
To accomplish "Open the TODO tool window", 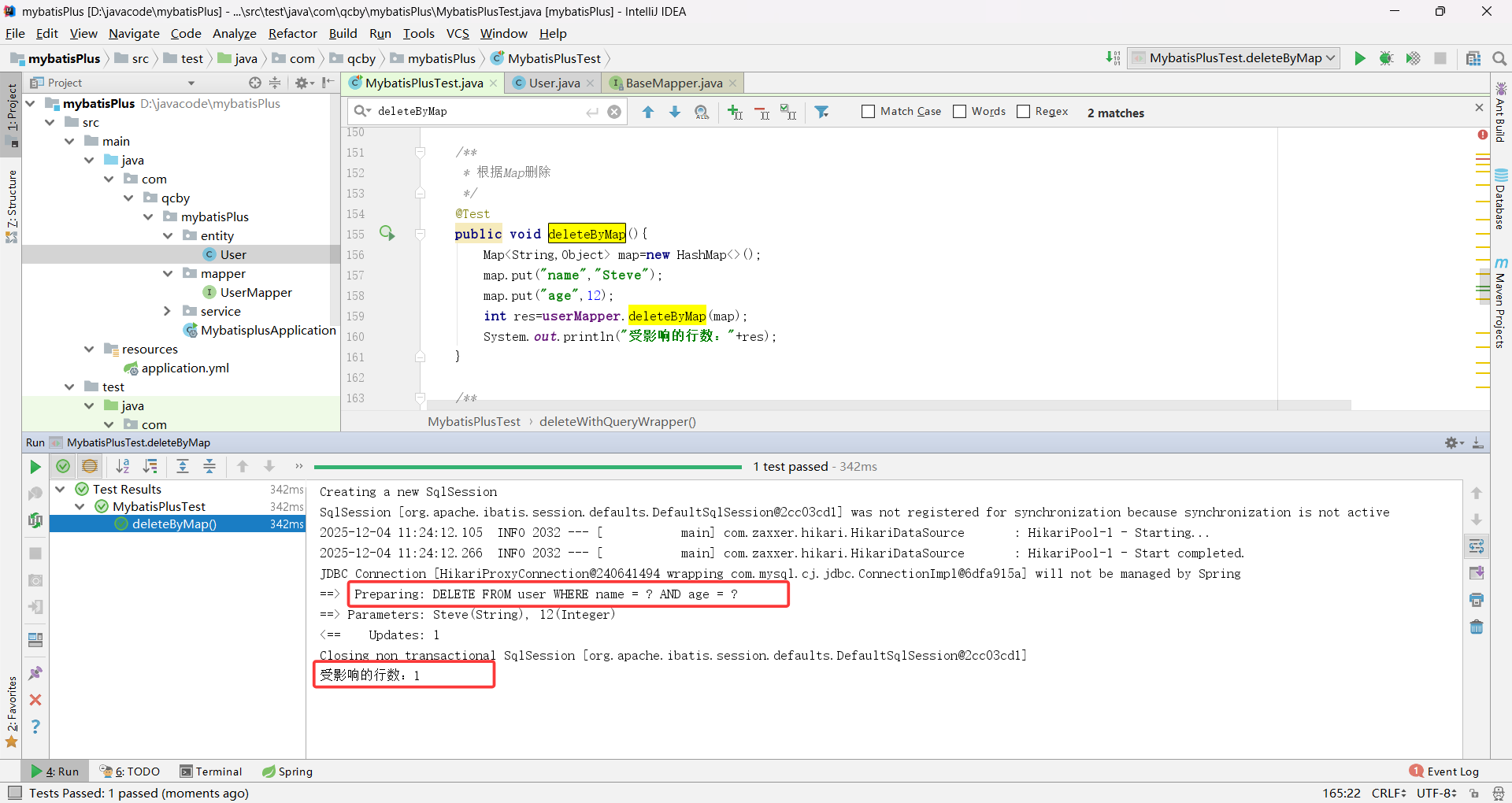I will pos(130,772).
